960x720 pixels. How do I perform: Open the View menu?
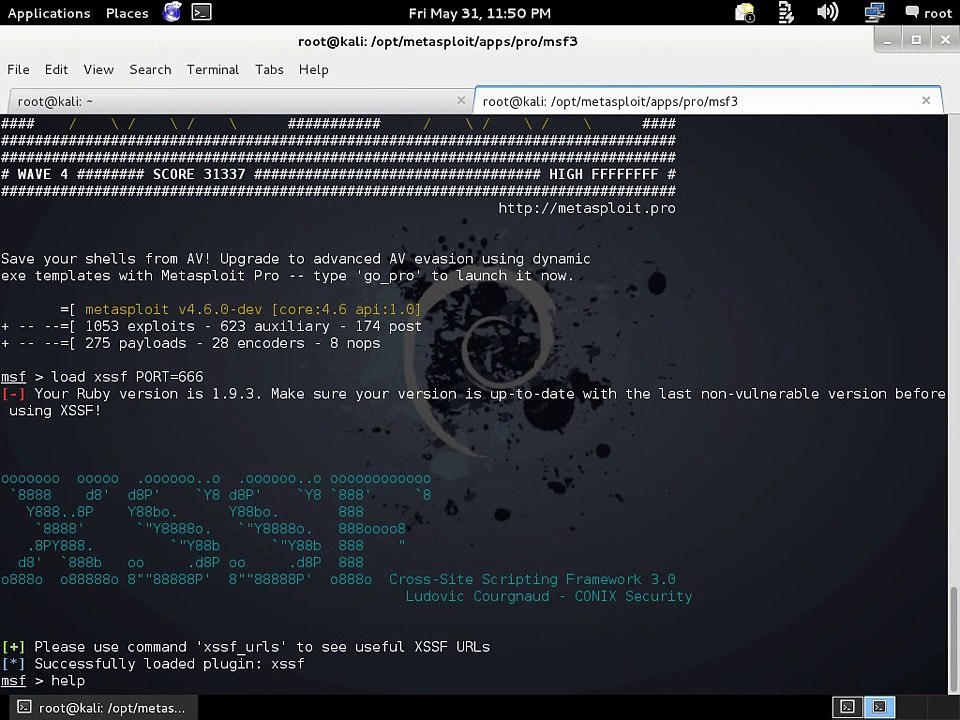point(99,70)
